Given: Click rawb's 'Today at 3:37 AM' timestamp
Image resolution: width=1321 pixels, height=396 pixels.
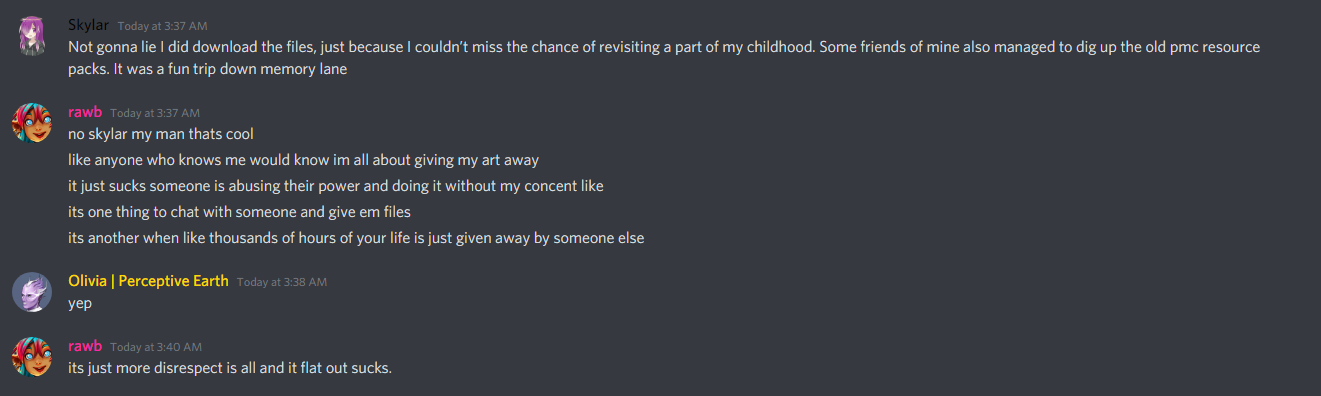Looking at the screenshot, I should tap(155, 113).
